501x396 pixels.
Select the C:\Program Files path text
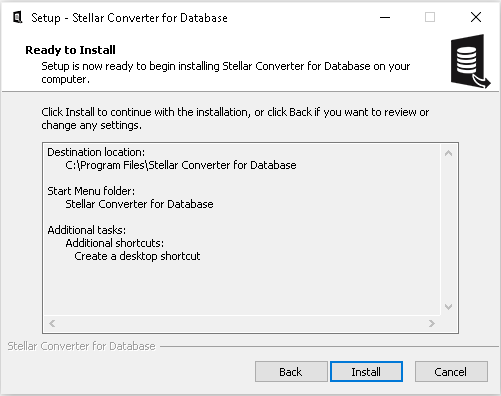point(181,165)
